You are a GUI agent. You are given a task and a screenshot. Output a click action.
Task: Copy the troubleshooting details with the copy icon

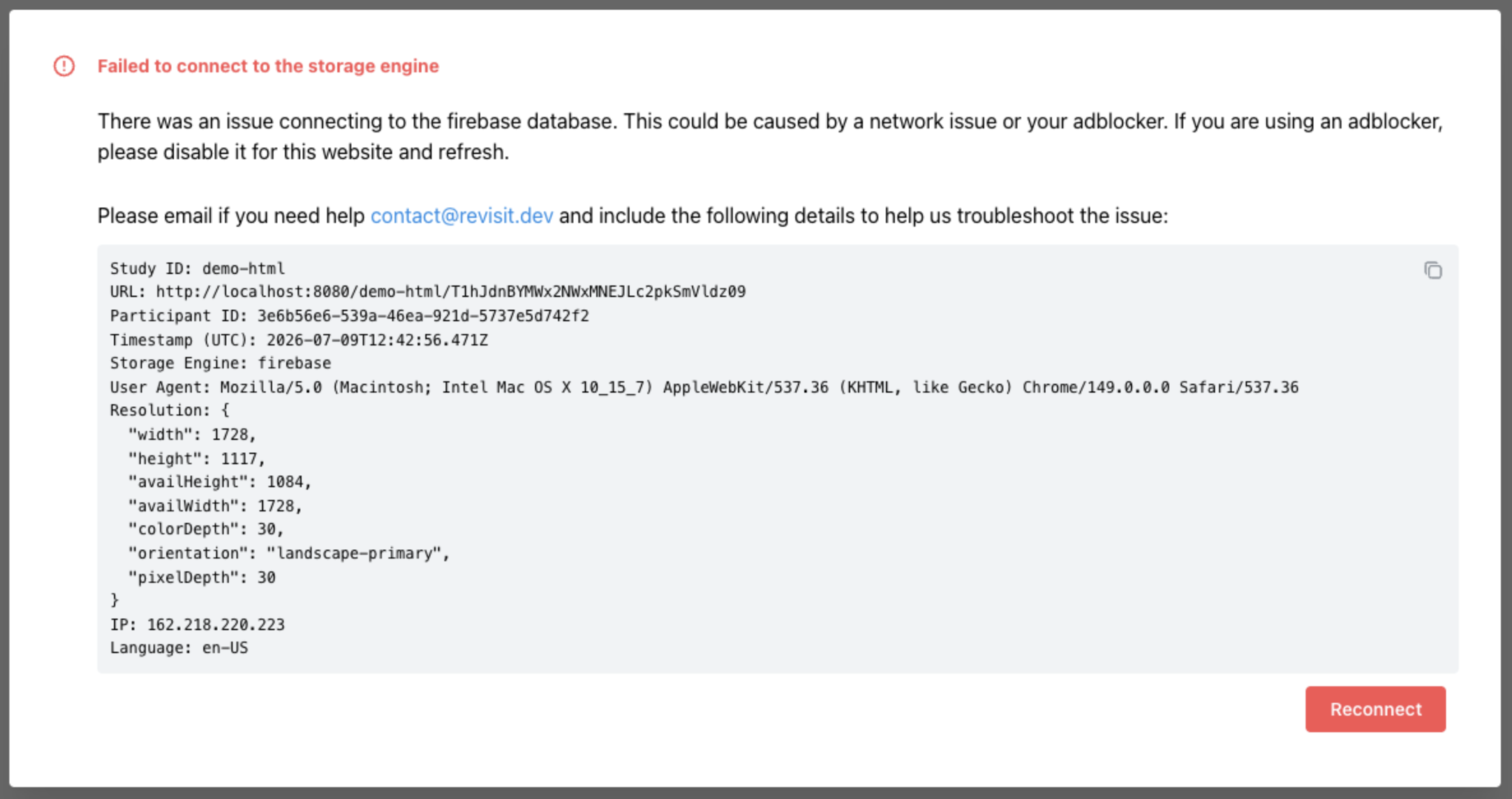[x=1433, y=271]
